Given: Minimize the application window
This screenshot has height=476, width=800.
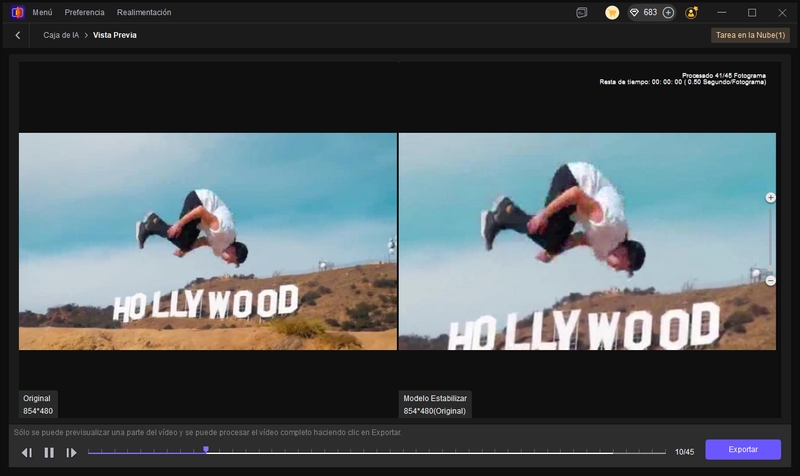Looking at the screenshot, I should pos(721,13).
